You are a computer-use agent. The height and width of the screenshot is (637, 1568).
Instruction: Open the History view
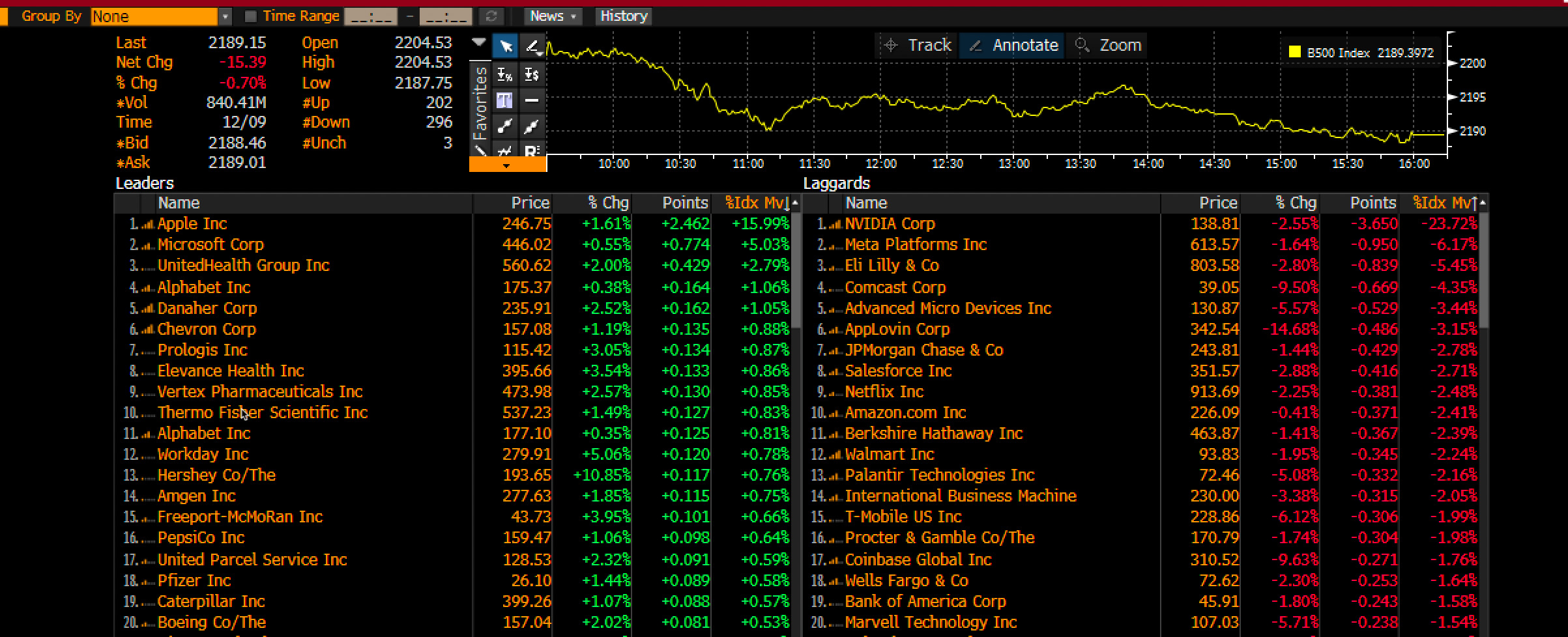pos(624,16)
